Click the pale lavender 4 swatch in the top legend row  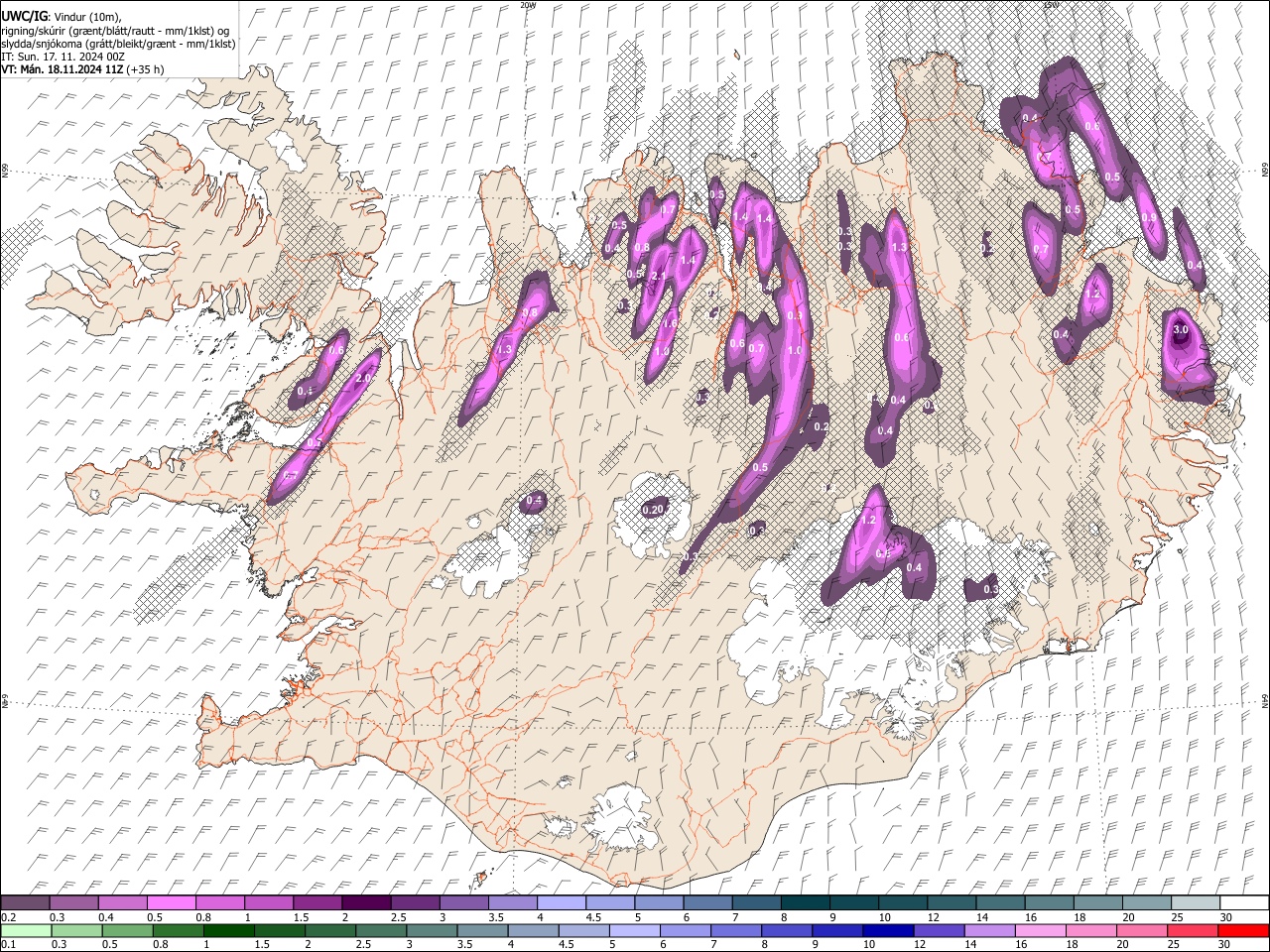pos(560,903)
